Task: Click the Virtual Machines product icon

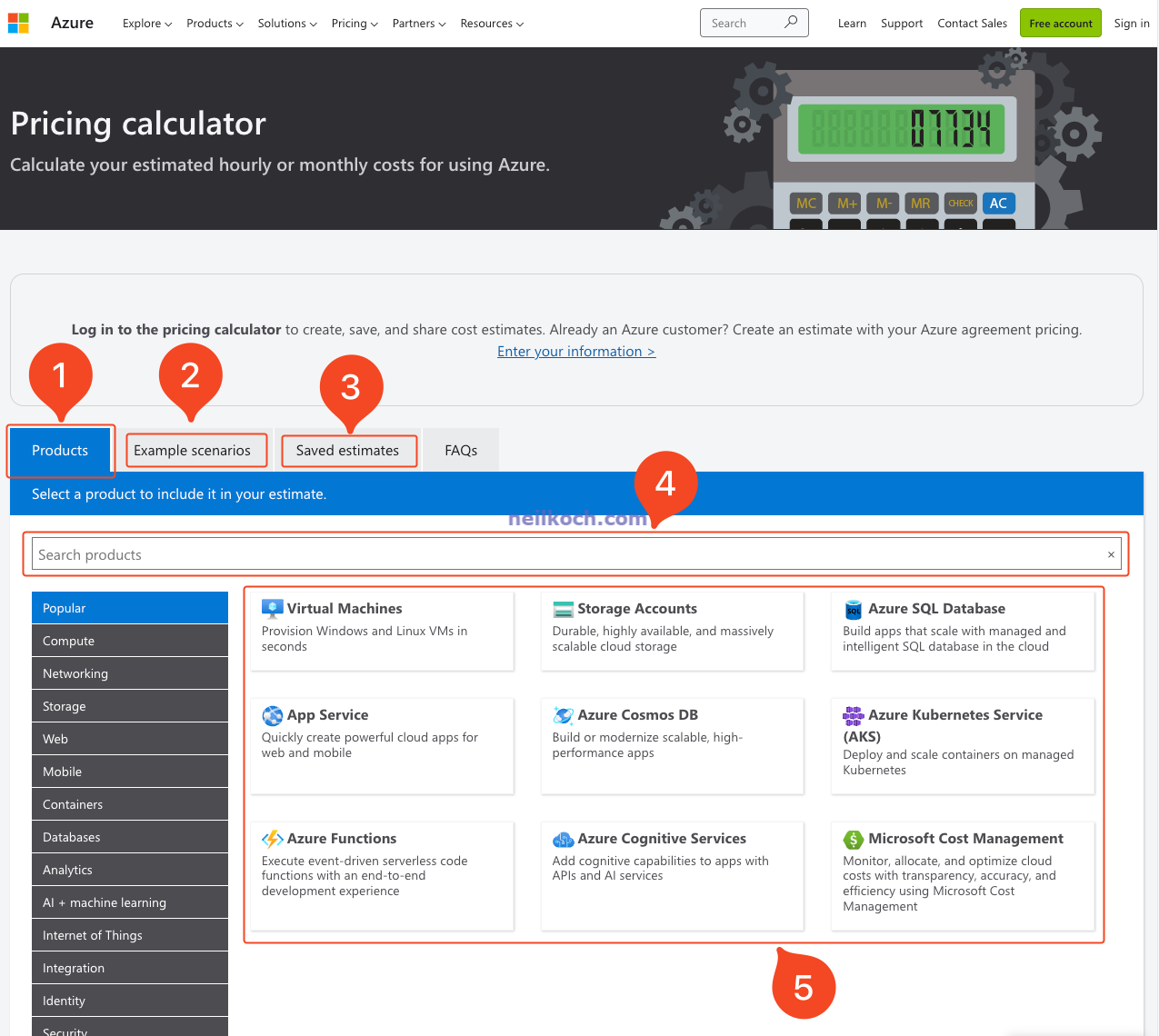Action: point(272,608)
